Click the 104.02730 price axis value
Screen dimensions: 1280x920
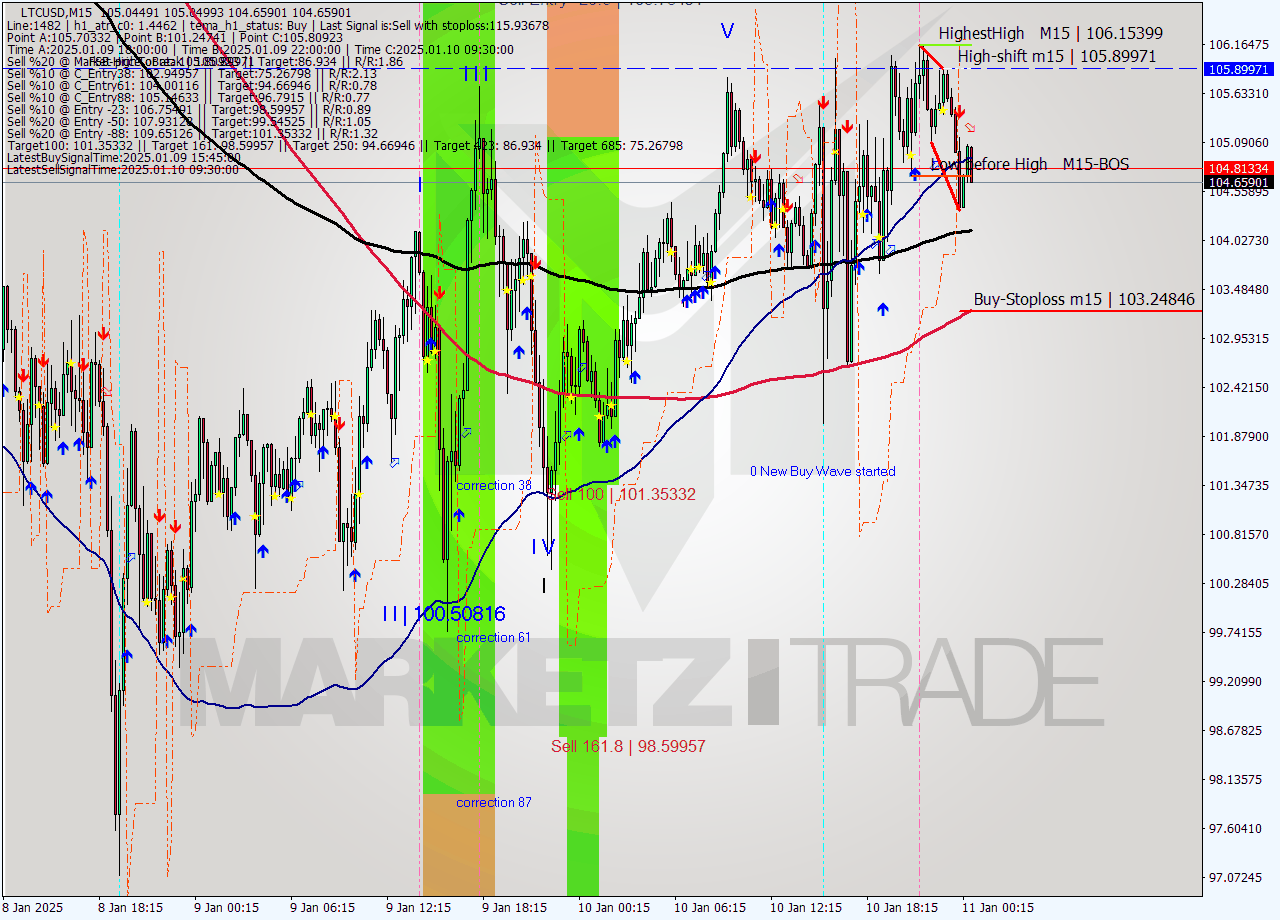tap(1239, 241)
